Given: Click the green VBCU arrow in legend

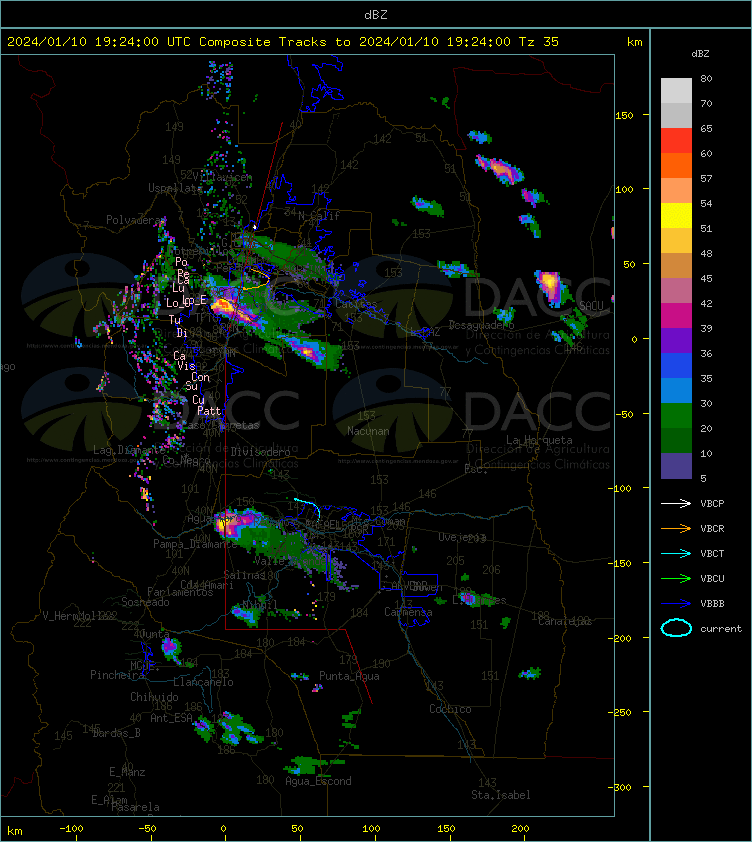Looking at the screenshot, I should point(676,578).
